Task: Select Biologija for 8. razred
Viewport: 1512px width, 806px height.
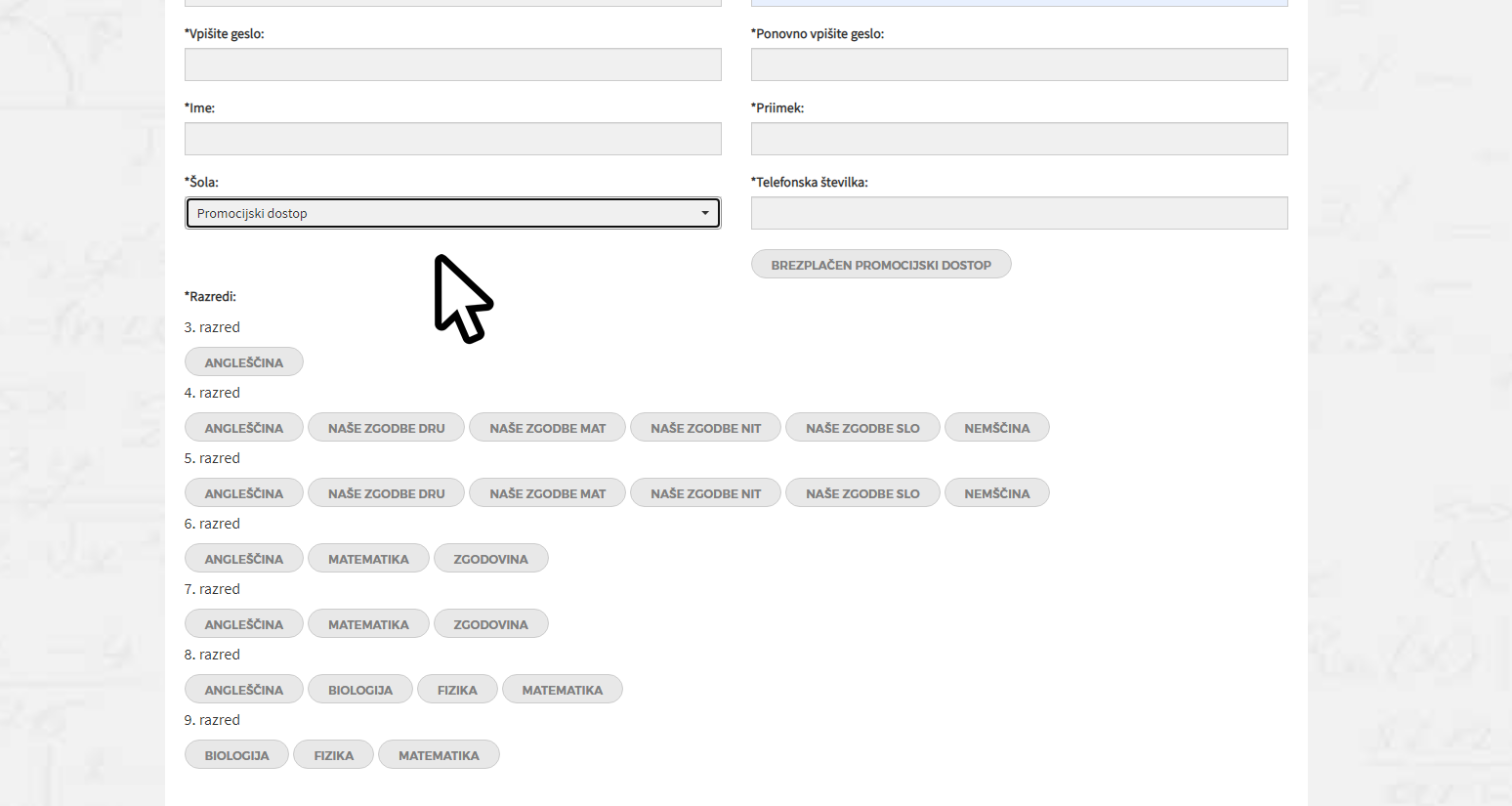Action: coord(360,690)
